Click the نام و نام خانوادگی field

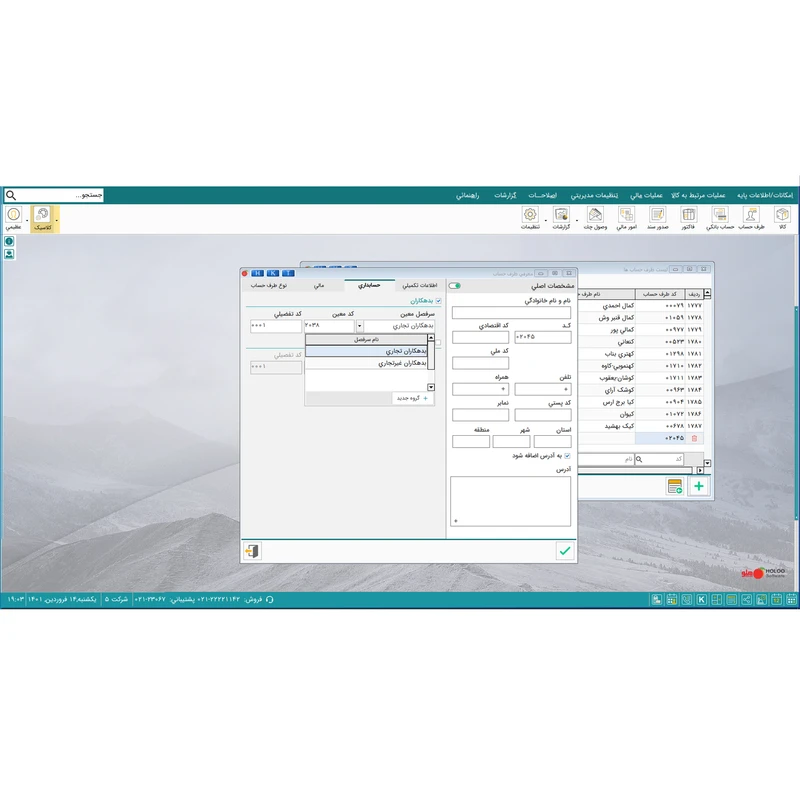tap(511, 313)
